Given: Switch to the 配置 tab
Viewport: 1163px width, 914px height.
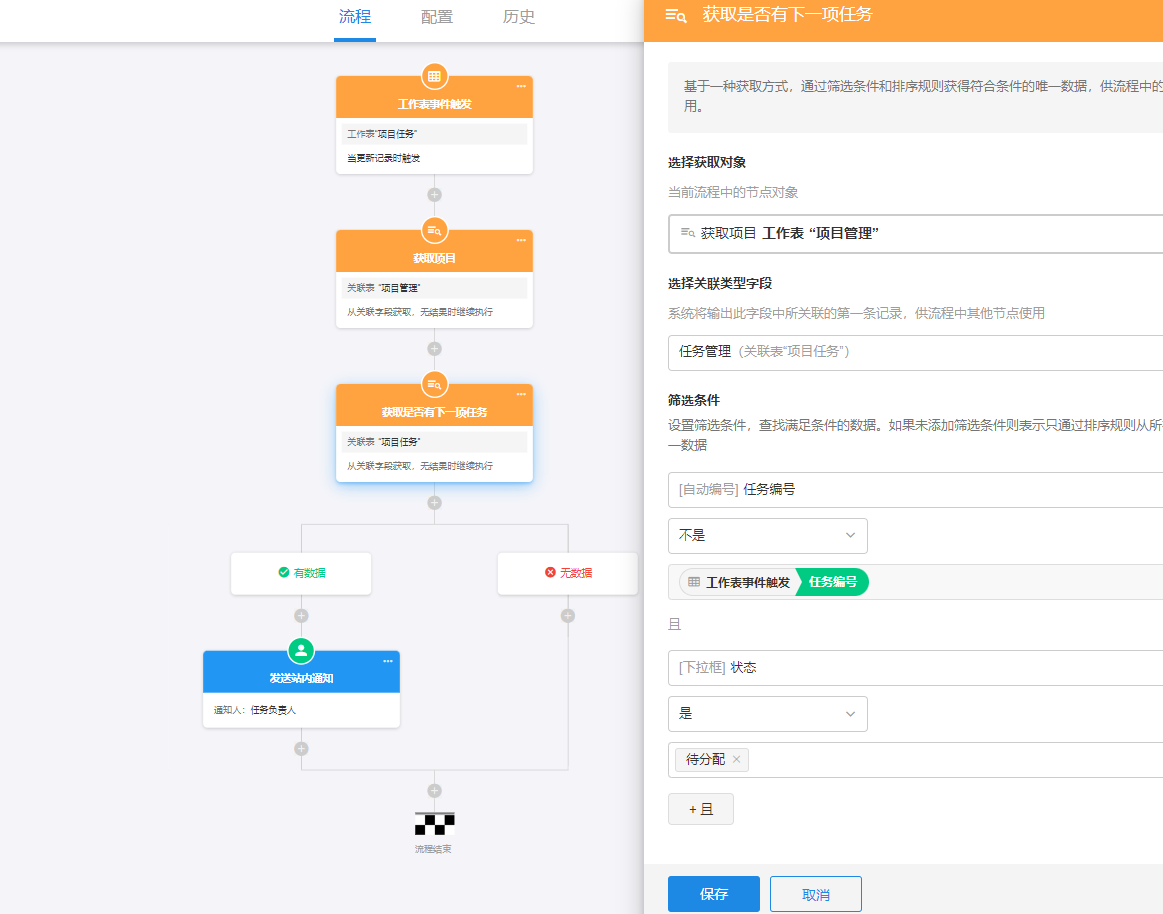Looking at the screenshot, I should click(436, 17).
